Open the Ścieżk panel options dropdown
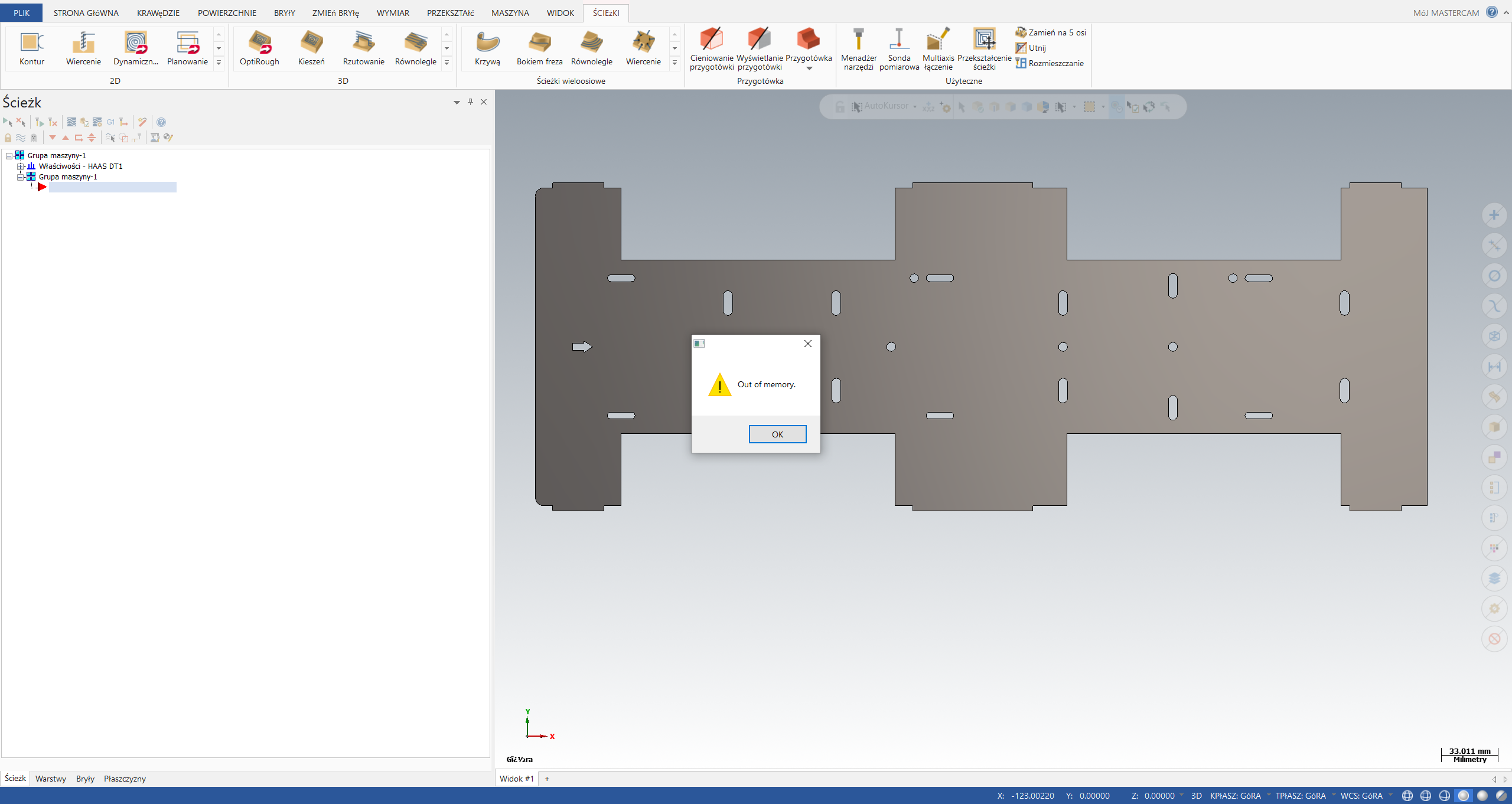Image resolution: width=1512 pixels, height=804 pixels. [x=457, y=102]
